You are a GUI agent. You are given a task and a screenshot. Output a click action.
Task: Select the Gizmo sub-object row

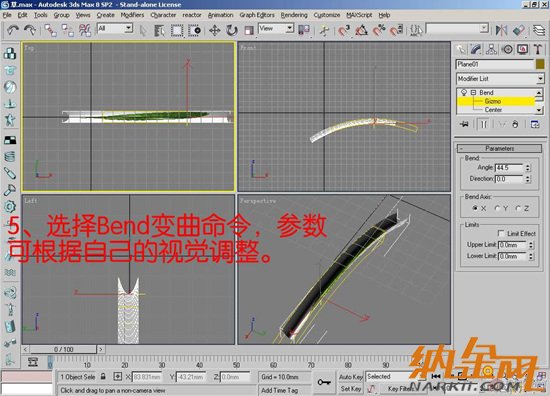pos(496,101)
